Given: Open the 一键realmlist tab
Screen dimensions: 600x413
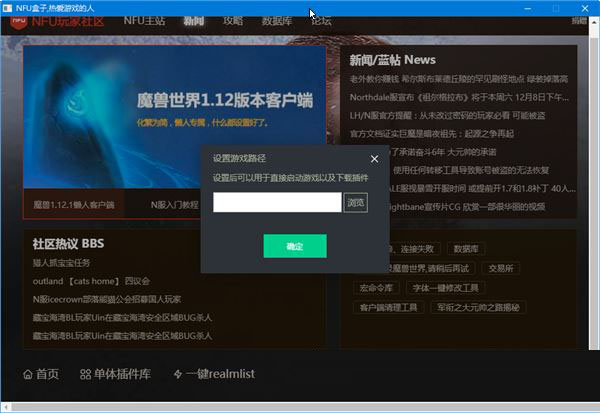Looking at the screenshot, I should [214, 374].
